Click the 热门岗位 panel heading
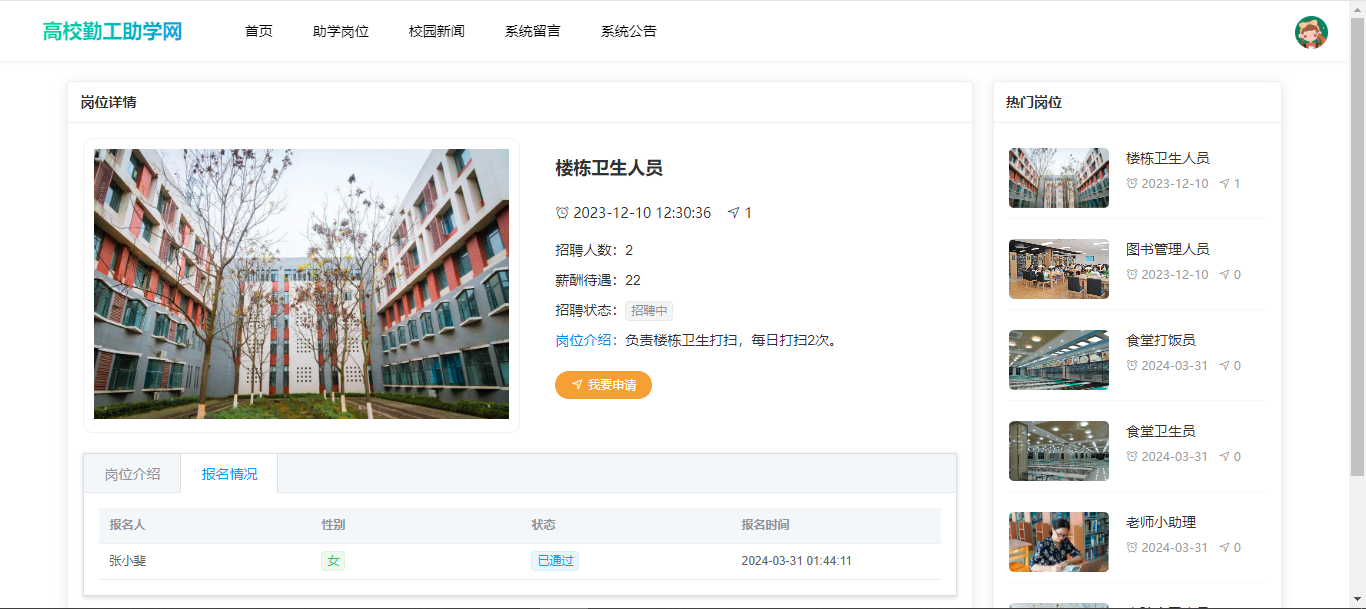Screen dimensions: 1366x609 (x=1034, y=102)
